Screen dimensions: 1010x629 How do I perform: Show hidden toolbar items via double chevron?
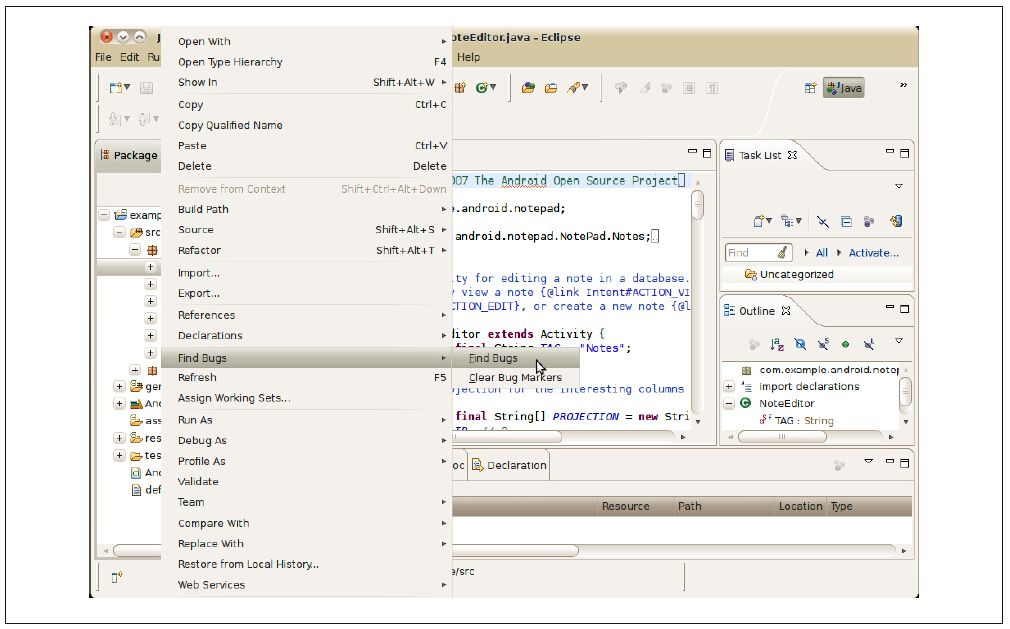point(904,84)
